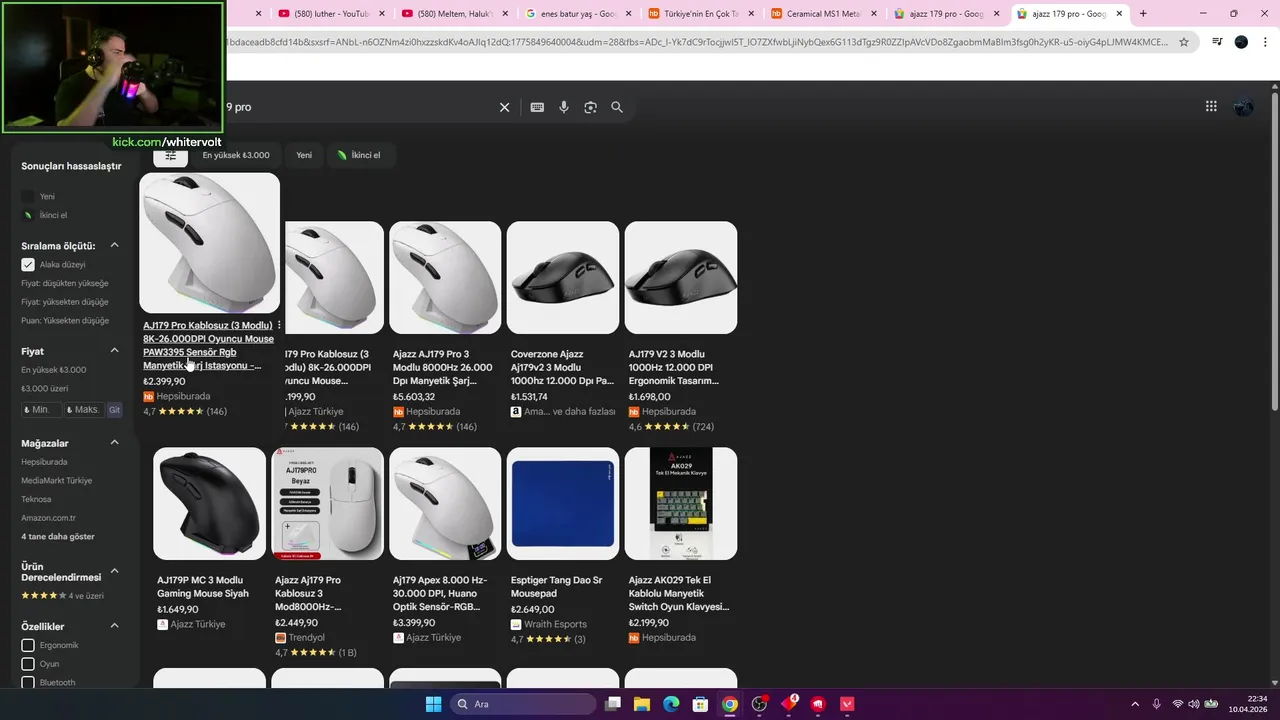Bookmark this page with the star icon
Screen dimensions: 1280x720
click(1184, 42)
